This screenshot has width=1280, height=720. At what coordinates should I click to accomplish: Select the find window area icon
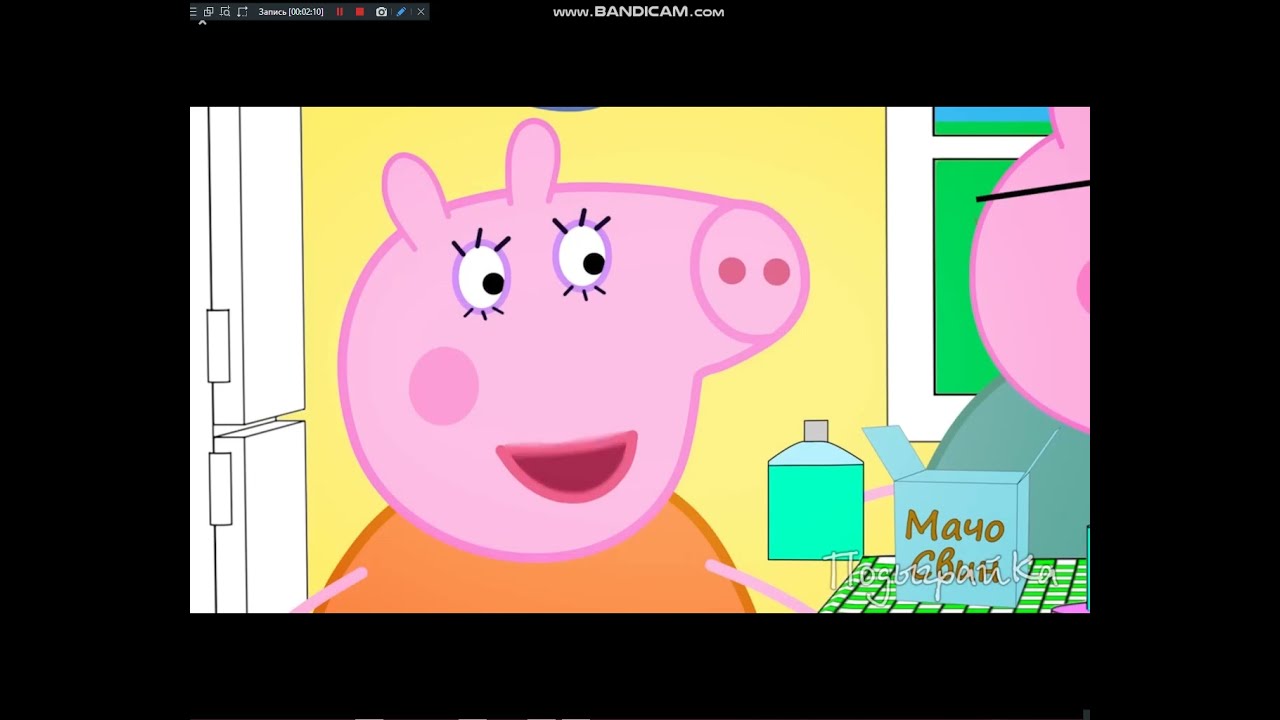[225, 12]
